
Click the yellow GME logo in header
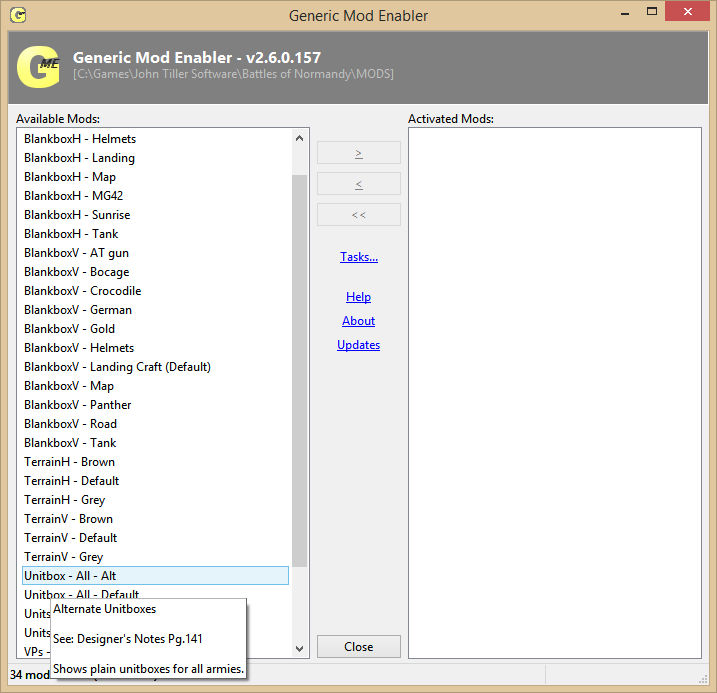coord(38,67)
